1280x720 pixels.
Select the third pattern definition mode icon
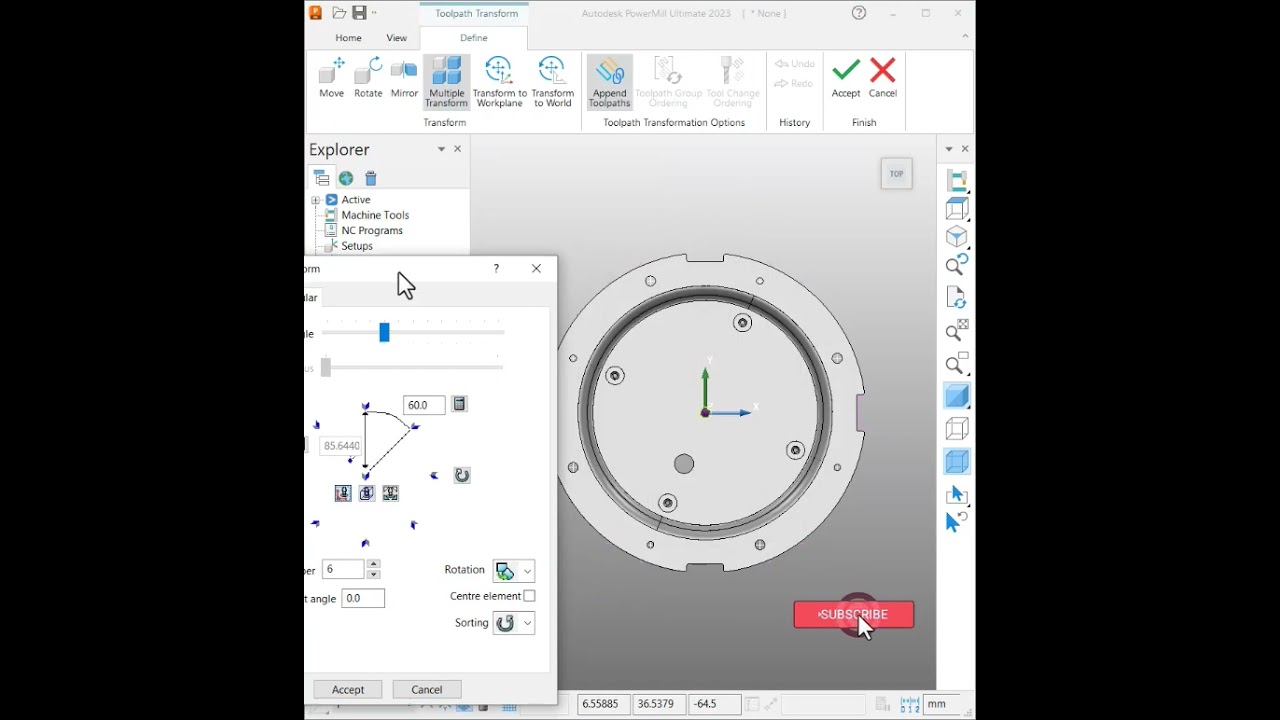coord(391,493)
